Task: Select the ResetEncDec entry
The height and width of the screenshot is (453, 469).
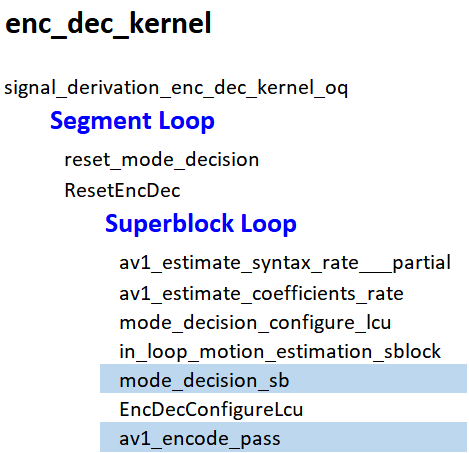Action: coord(122,191)
